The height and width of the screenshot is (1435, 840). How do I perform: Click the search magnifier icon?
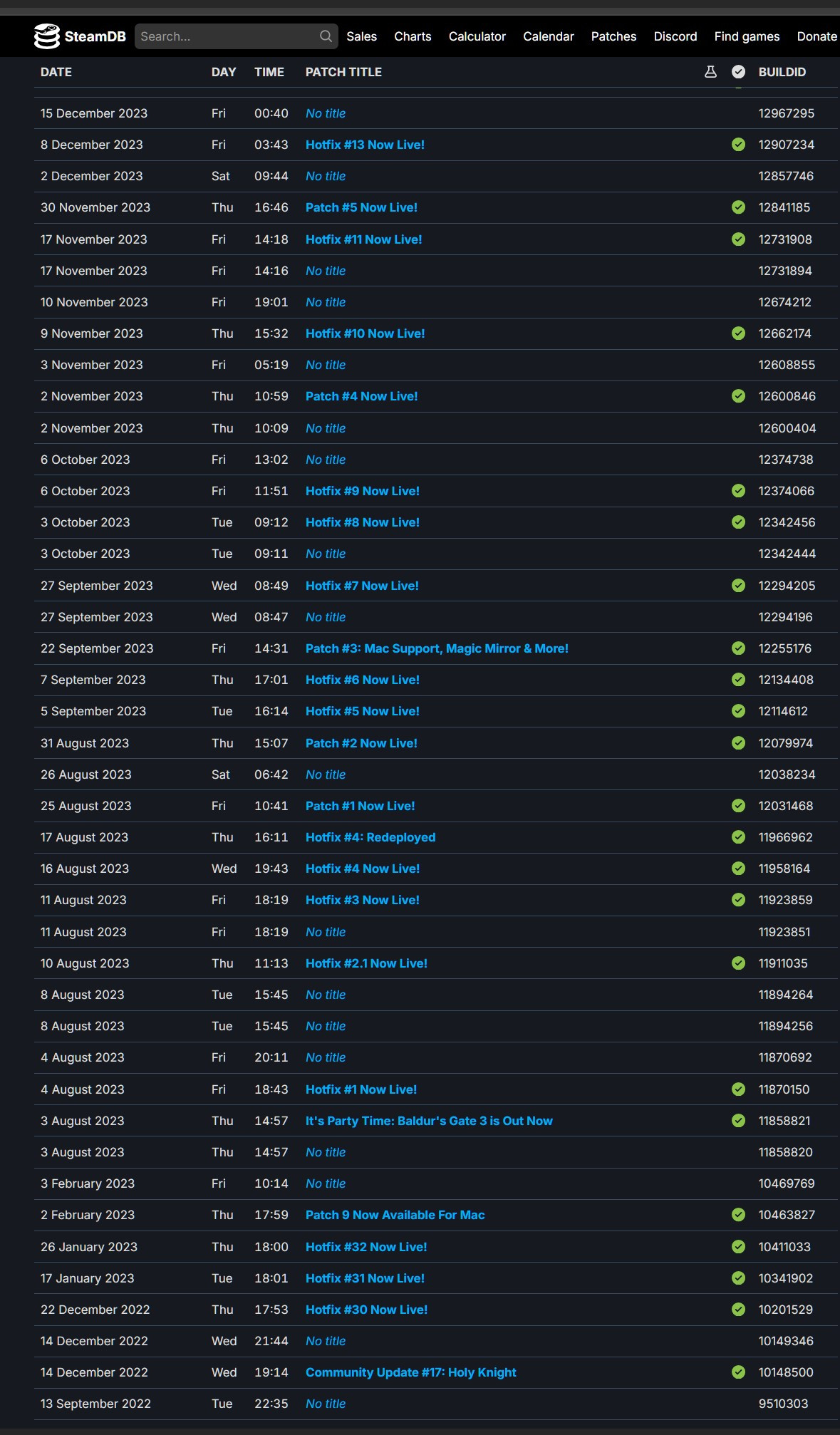(326, 36)
